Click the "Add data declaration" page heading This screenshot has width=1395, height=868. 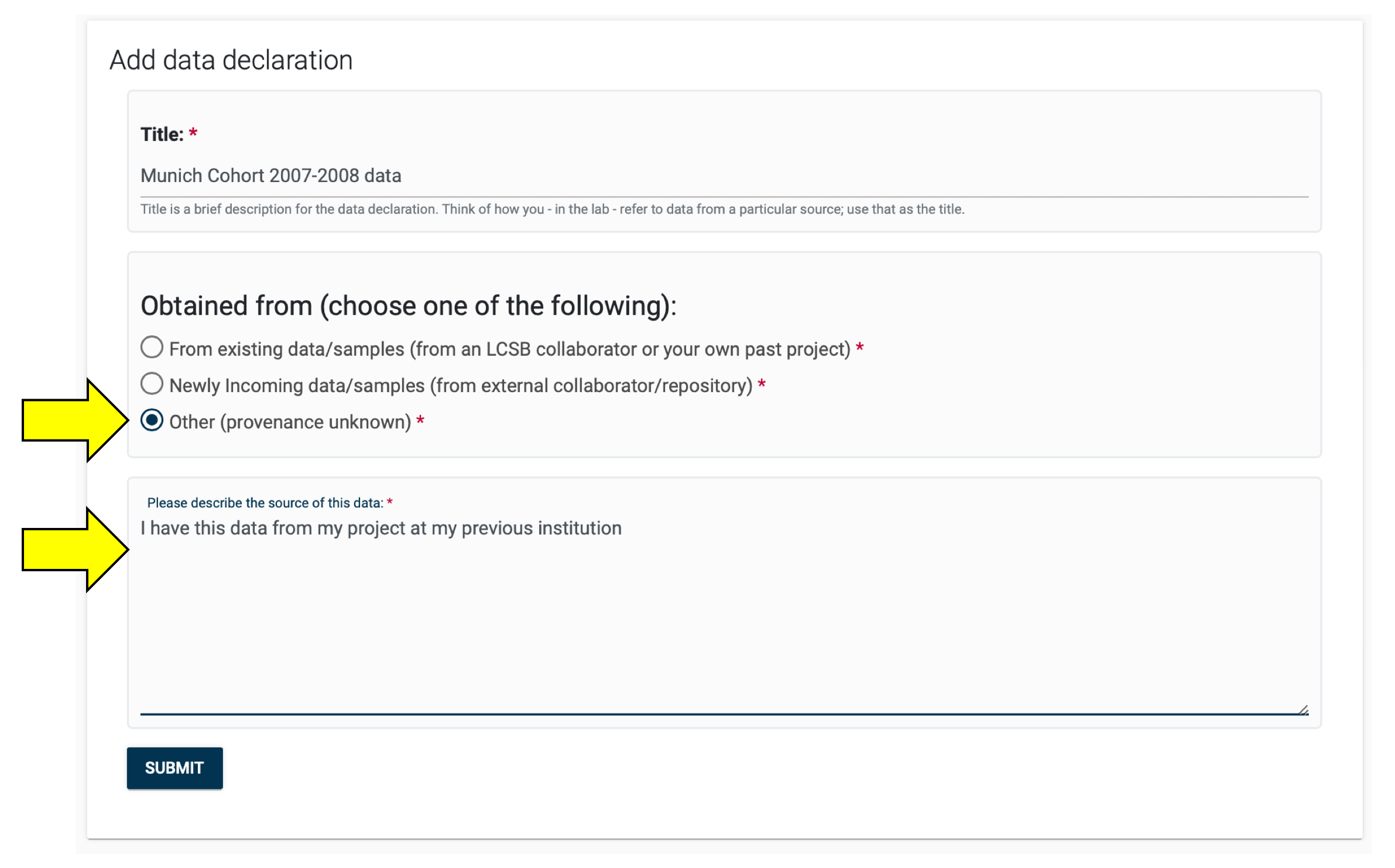(231, 60)
